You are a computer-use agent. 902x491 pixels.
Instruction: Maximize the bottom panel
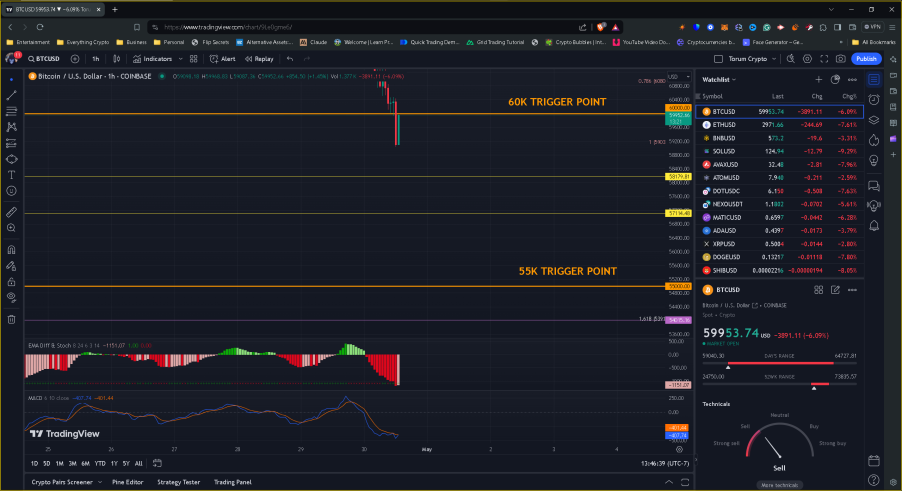[685, 482]
